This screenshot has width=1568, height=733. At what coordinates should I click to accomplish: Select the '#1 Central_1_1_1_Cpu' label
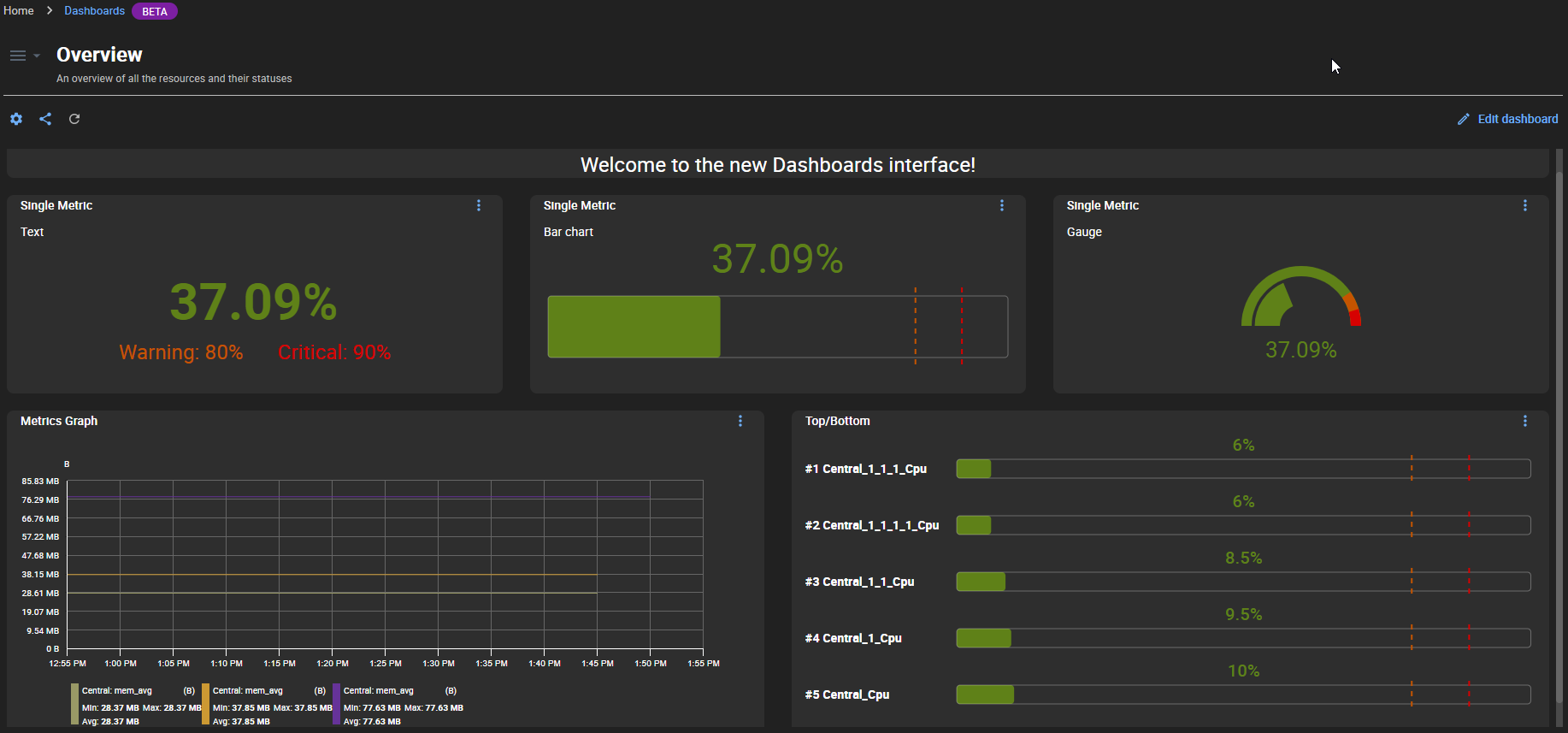point(865,469)
